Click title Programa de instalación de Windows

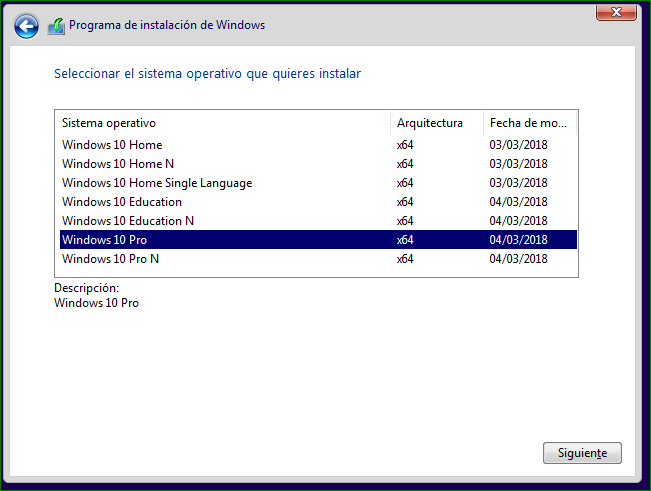pyautogui.click(x=167, y=25)
